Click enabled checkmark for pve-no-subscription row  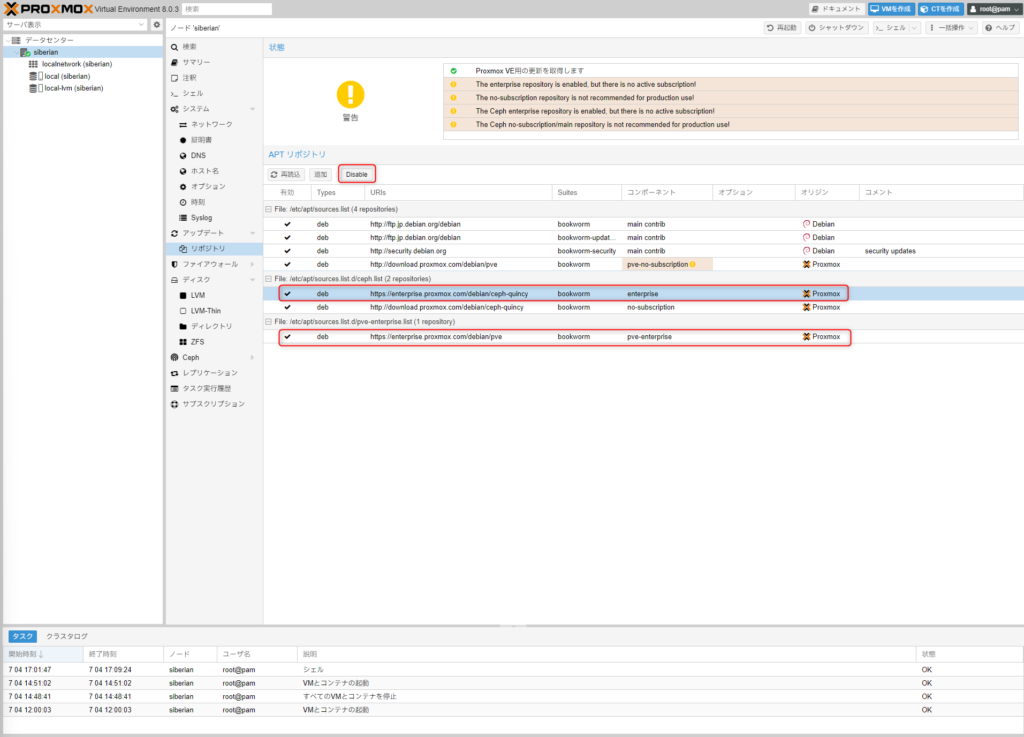point(287,264)
